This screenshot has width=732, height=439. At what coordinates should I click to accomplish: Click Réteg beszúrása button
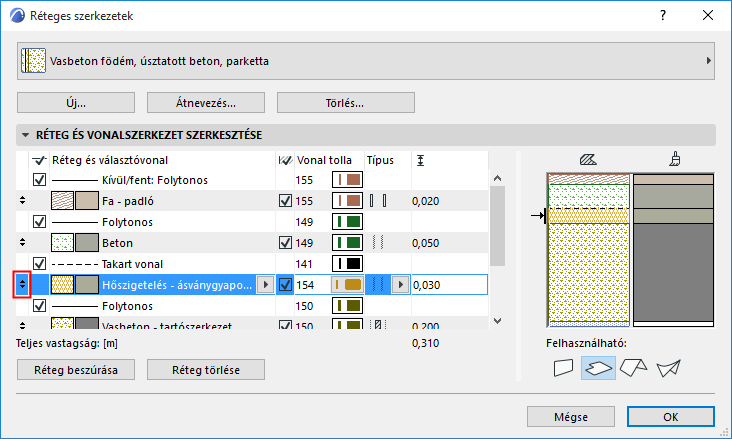pyautogui.click(x=76, y=370)
